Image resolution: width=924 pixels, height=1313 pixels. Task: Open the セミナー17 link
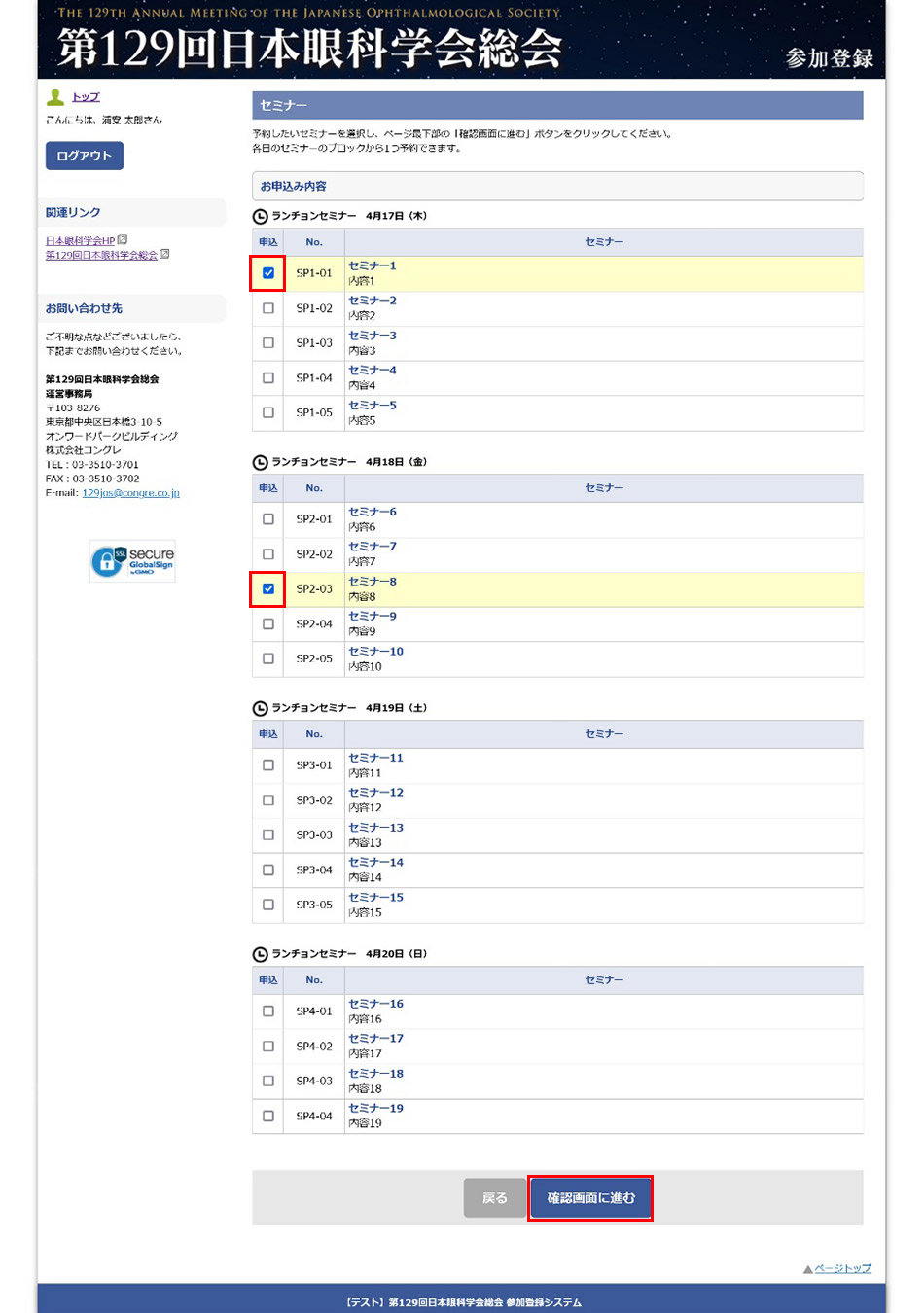pyautogui.click(x=375, y=1039)
